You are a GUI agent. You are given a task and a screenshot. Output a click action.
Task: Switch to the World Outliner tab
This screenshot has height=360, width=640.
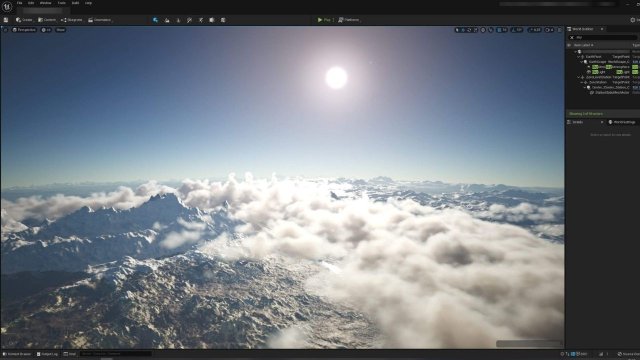(x=582, y=29)
